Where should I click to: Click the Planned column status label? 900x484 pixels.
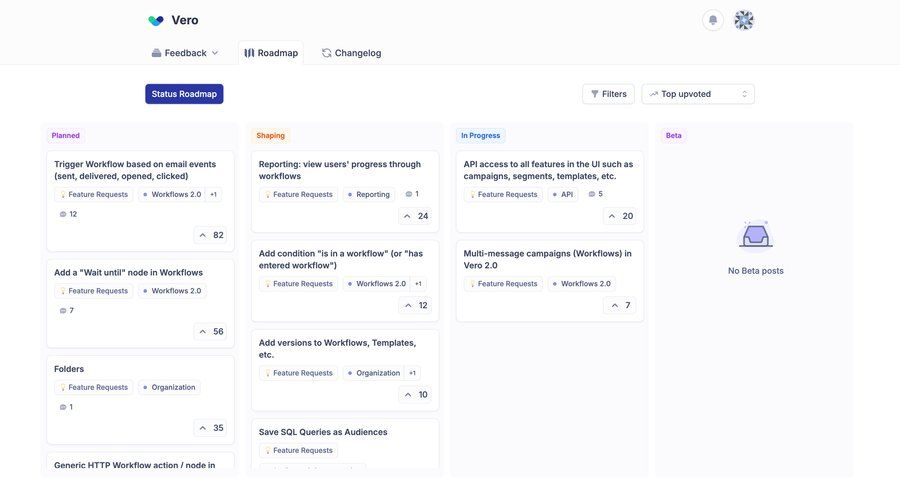pyautogui.click(x=65, y=135)
